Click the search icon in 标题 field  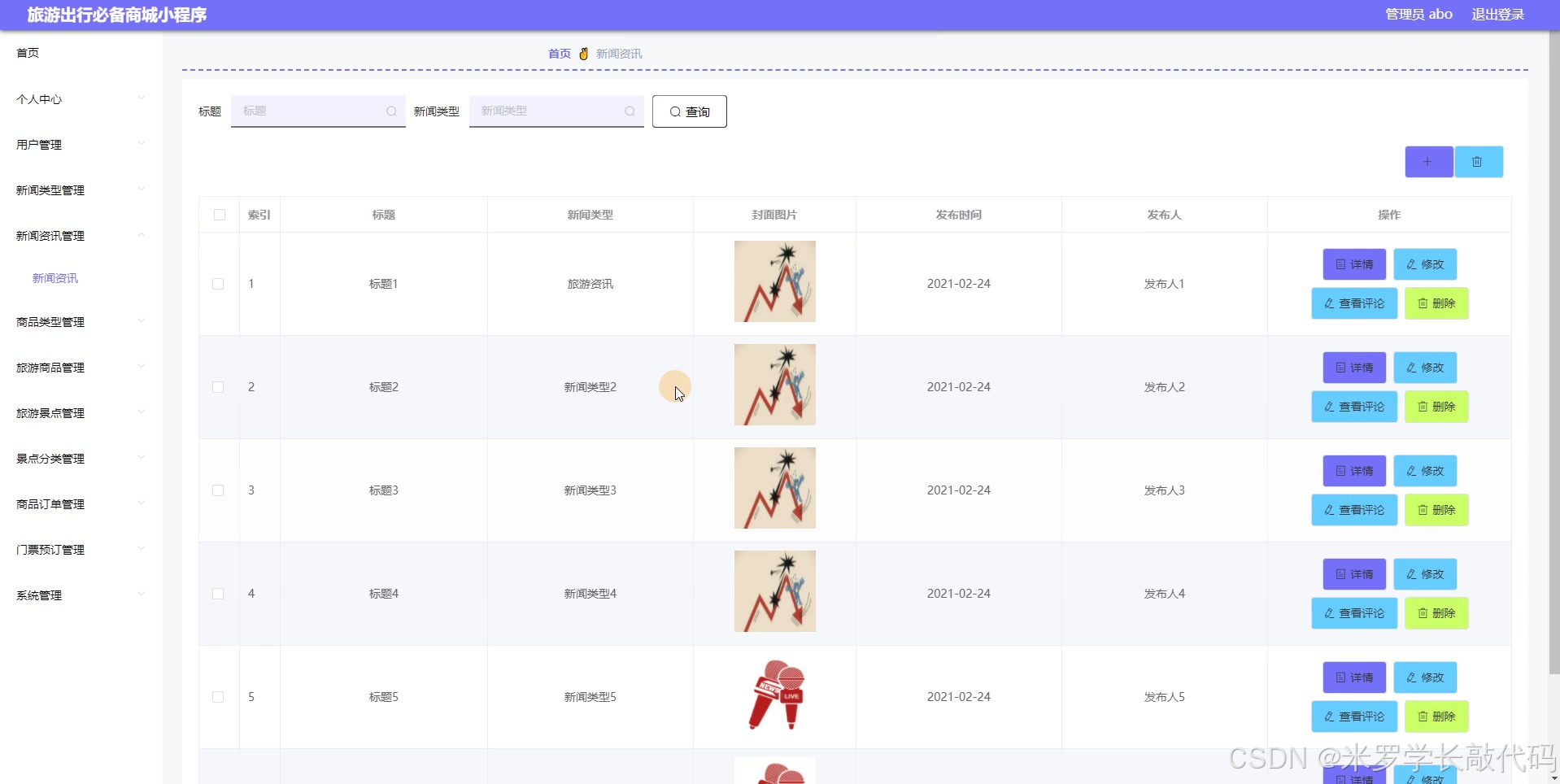[x=391, y=111]
